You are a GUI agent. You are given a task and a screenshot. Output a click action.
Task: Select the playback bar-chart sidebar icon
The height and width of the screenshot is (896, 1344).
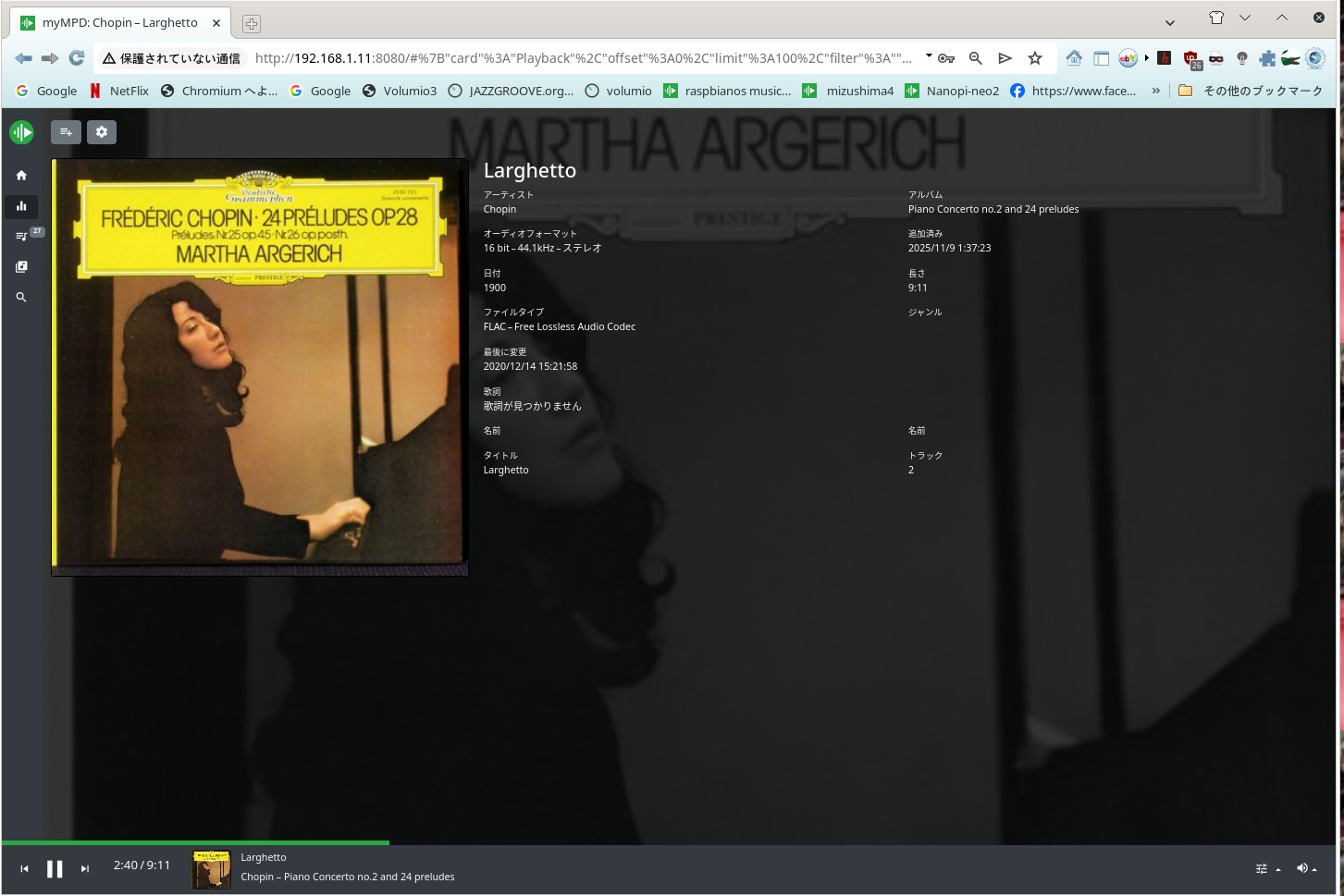(x=21, y=206)
